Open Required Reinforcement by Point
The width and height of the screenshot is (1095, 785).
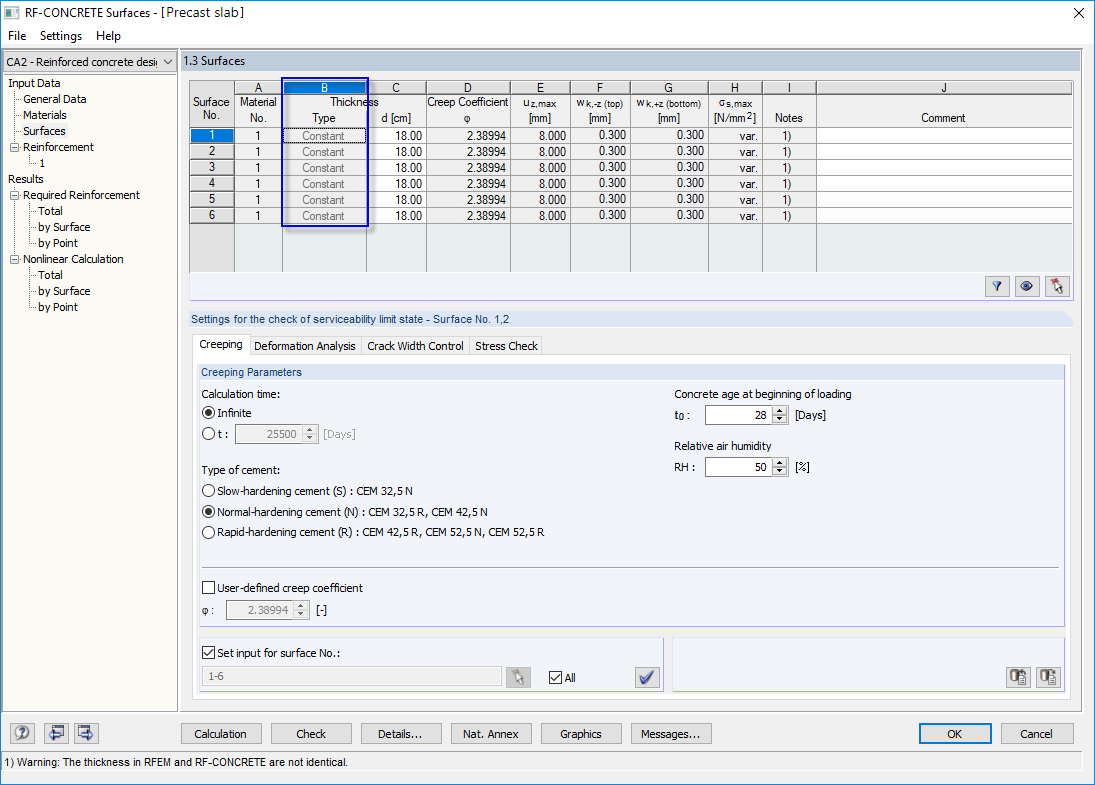58,243
